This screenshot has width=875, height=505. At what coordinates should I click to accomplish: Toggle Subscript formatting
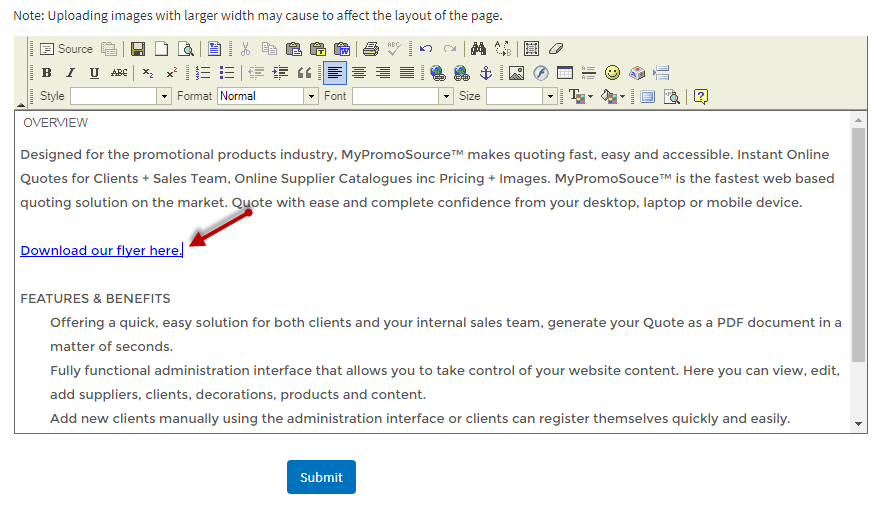tap(148, 73)
